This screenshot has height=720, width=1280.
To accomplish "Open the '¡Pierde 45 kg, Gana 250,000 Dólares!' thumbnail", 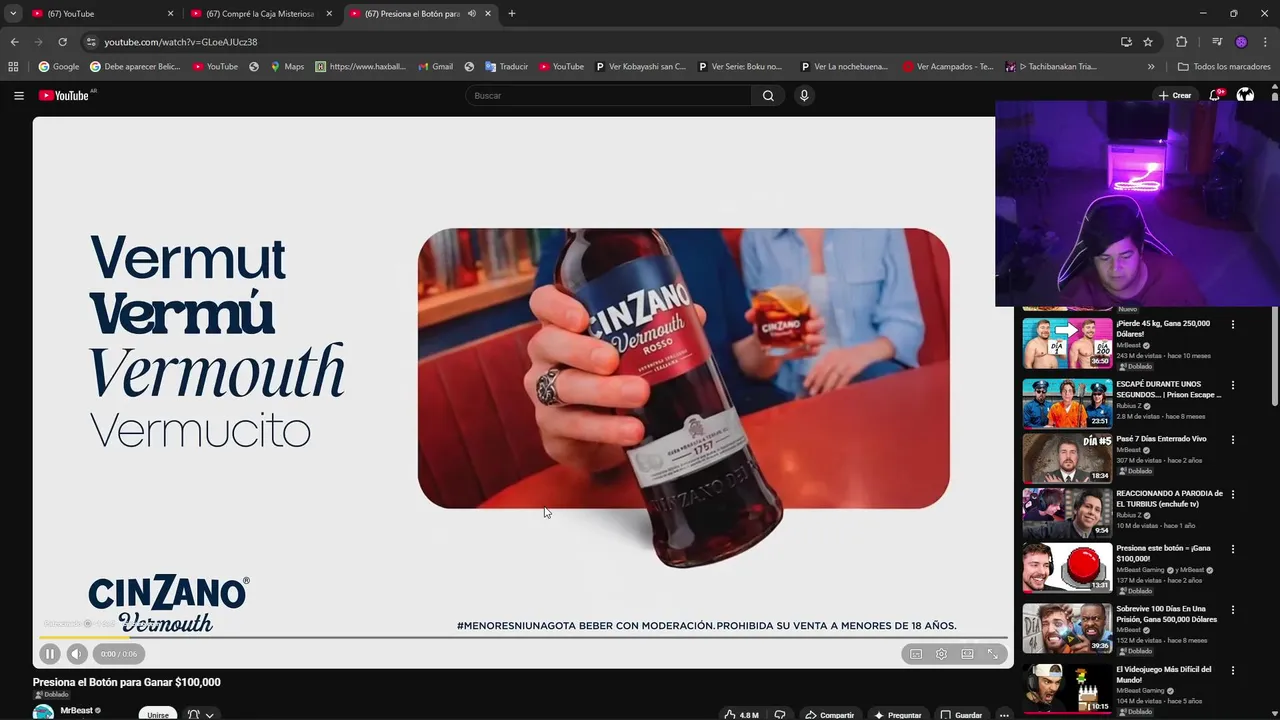I will pyautogui.click(x=1067, y=343).
